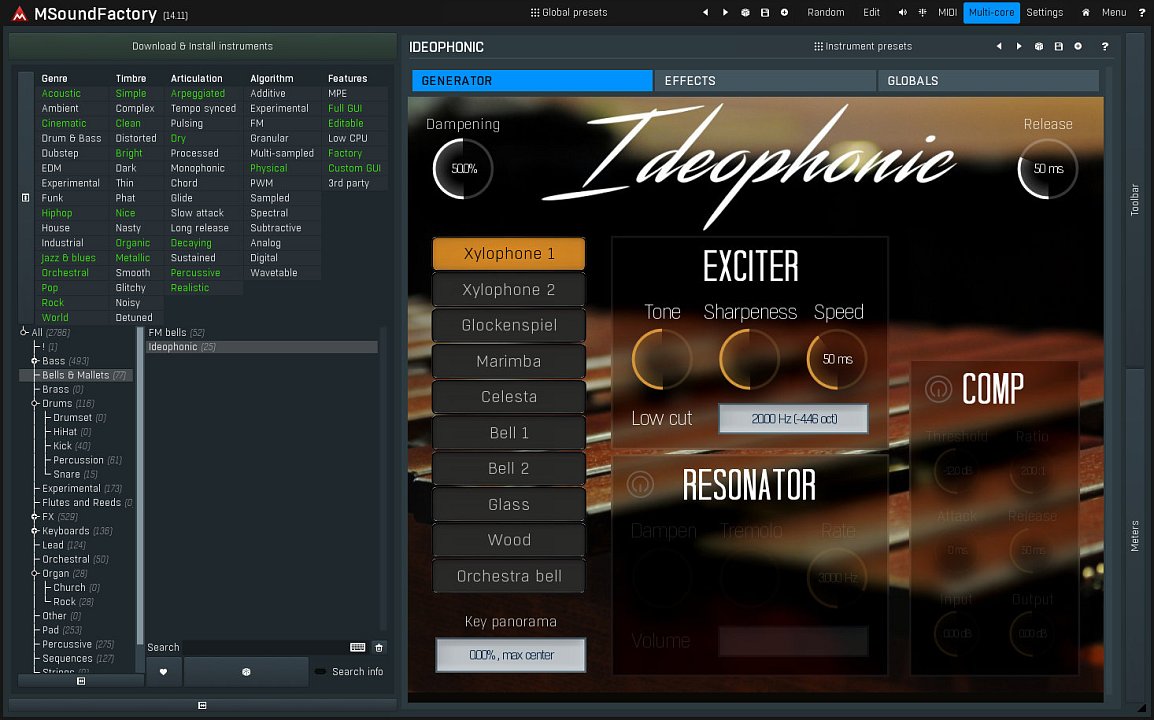Click the home icon in top bar
The width and height of the screenshot is (1154, 720).
tap(1085, 13)
